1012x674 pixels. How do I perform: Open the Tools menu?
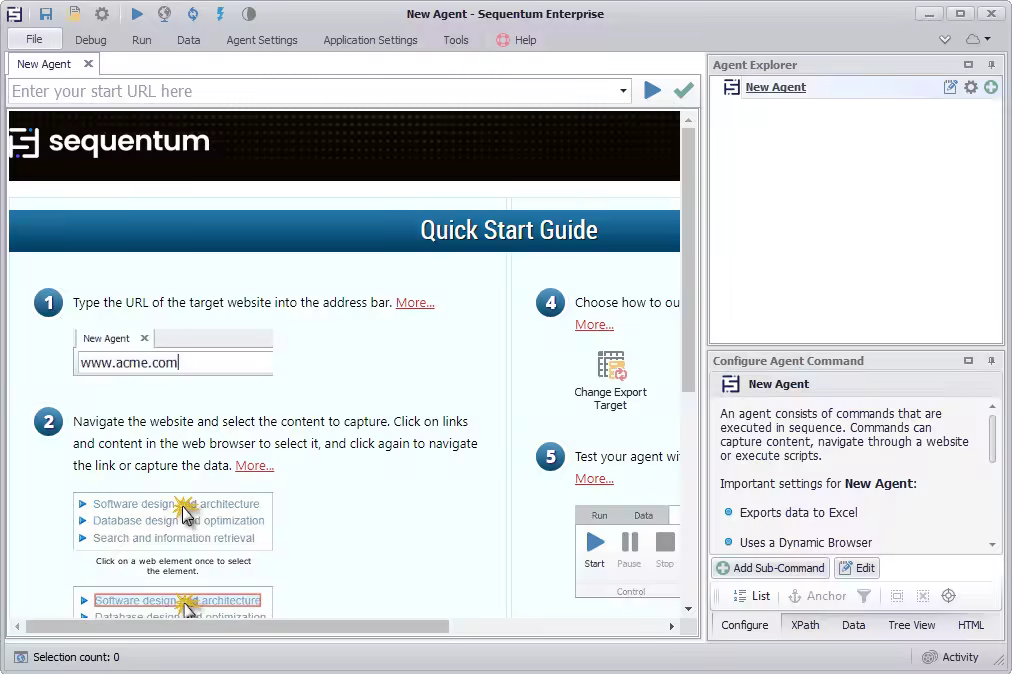pyautogui.click(x=456, y=40)
